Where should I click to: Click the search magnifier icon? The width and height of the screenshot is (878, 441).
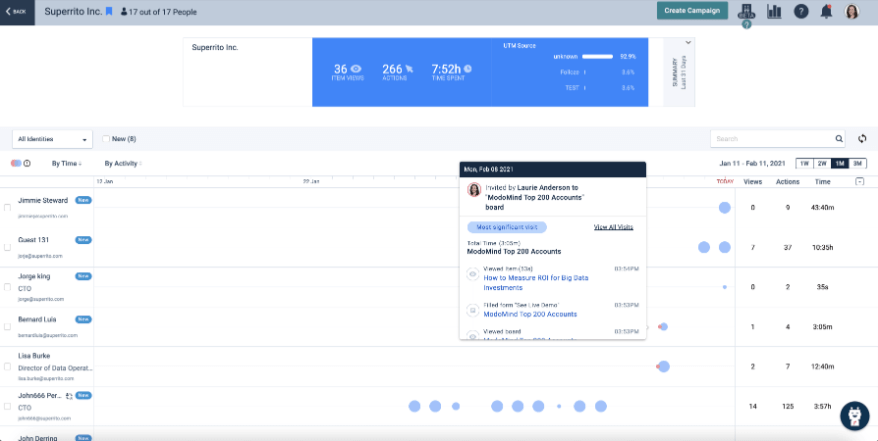click(x=839, y=139)
